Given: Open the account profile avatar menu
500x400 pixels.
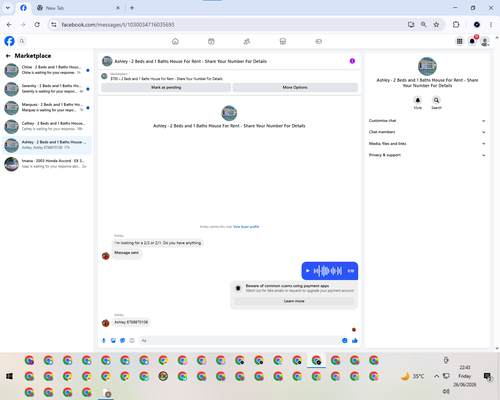Looking at the screenshot, I should [485, 41].
